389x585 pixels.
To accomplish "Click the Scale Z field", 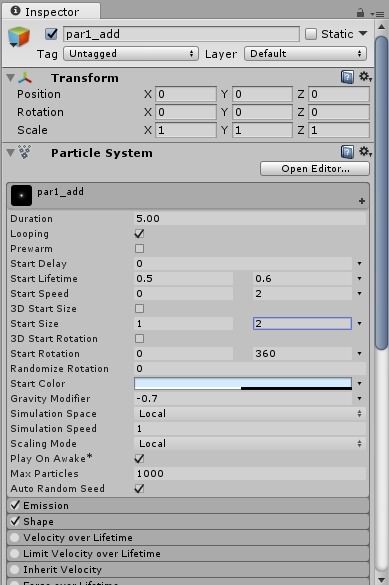I will pos(339,130).
